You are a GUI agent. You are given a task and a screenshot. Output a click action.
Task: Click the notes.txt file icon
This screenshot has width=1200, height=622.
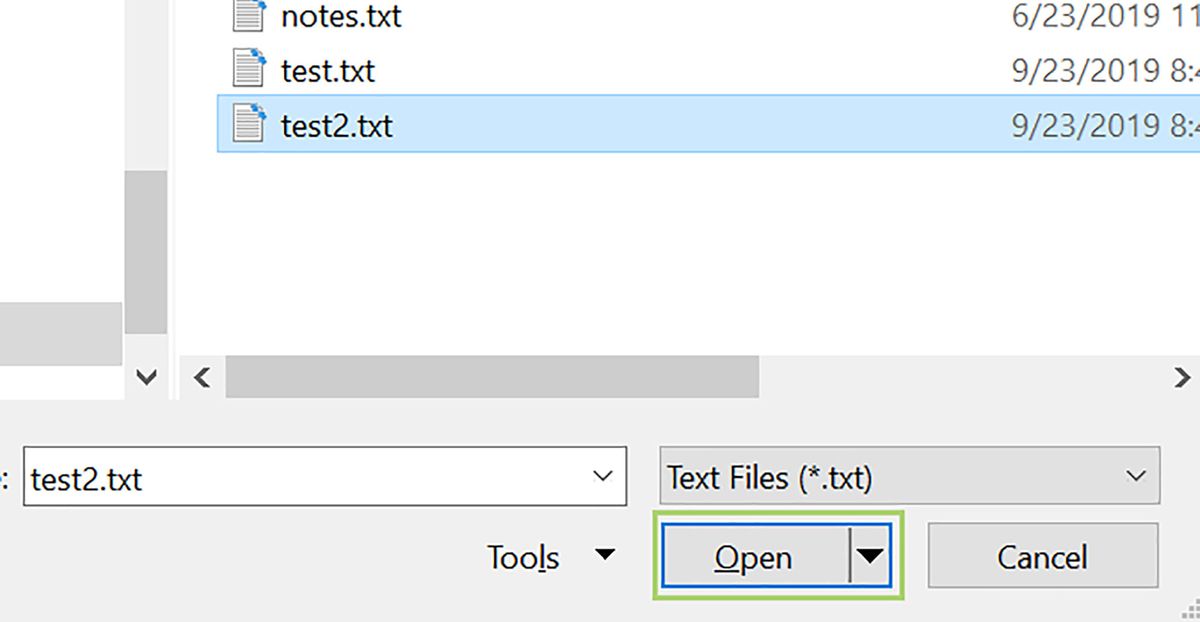pos(246,16)
